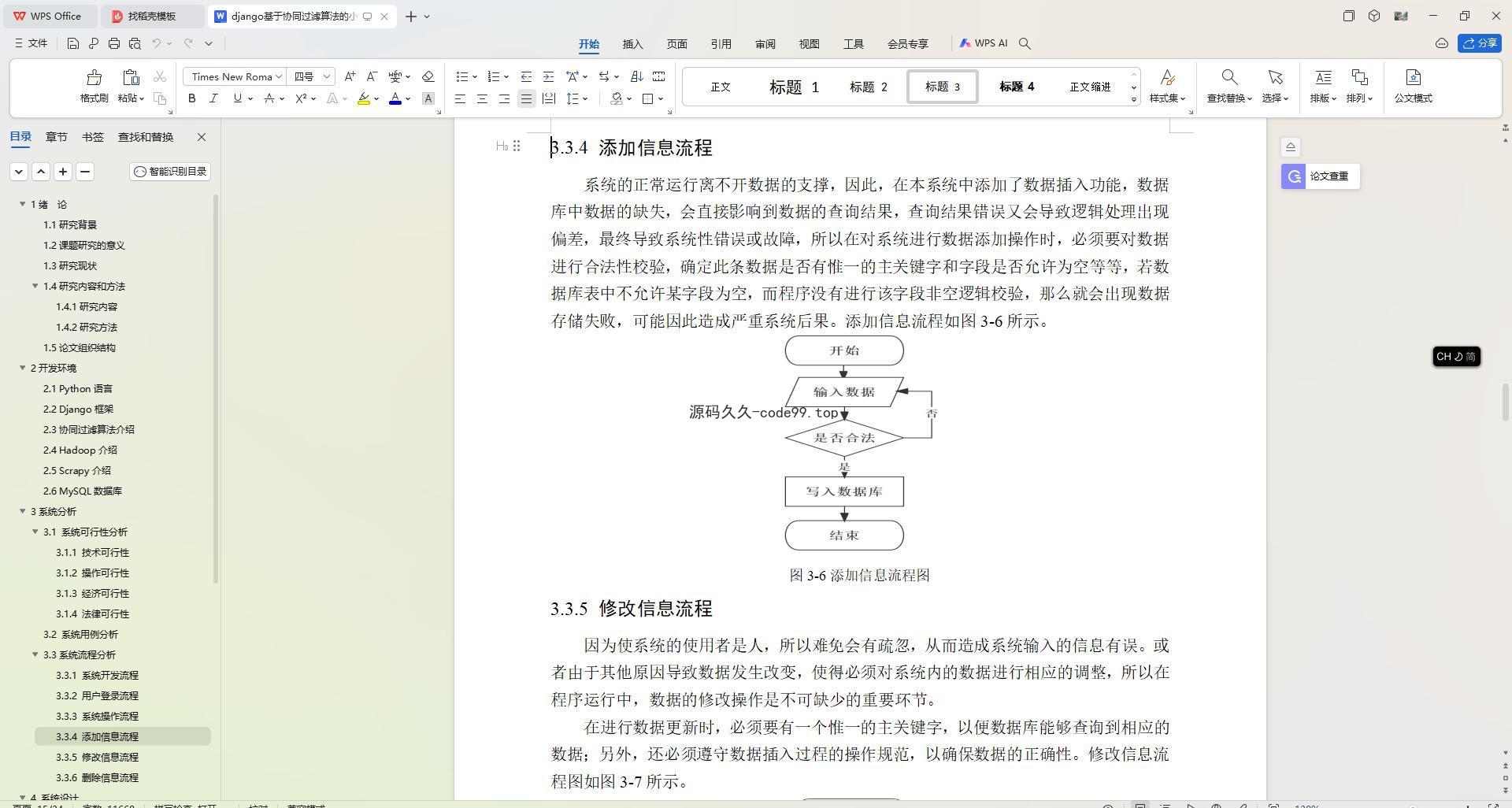The width and height of the screenshot is (1512, 808).
Task: Click the numbered list icon
Action: pyautogui.click(x=494, y=76)
